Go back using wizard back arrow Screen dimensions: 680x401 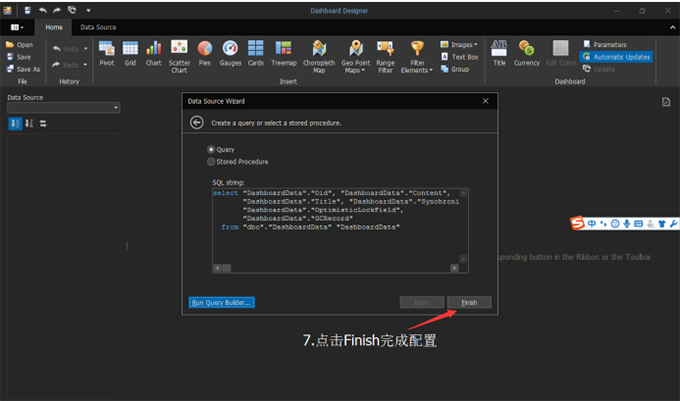(x=197, y=122)
